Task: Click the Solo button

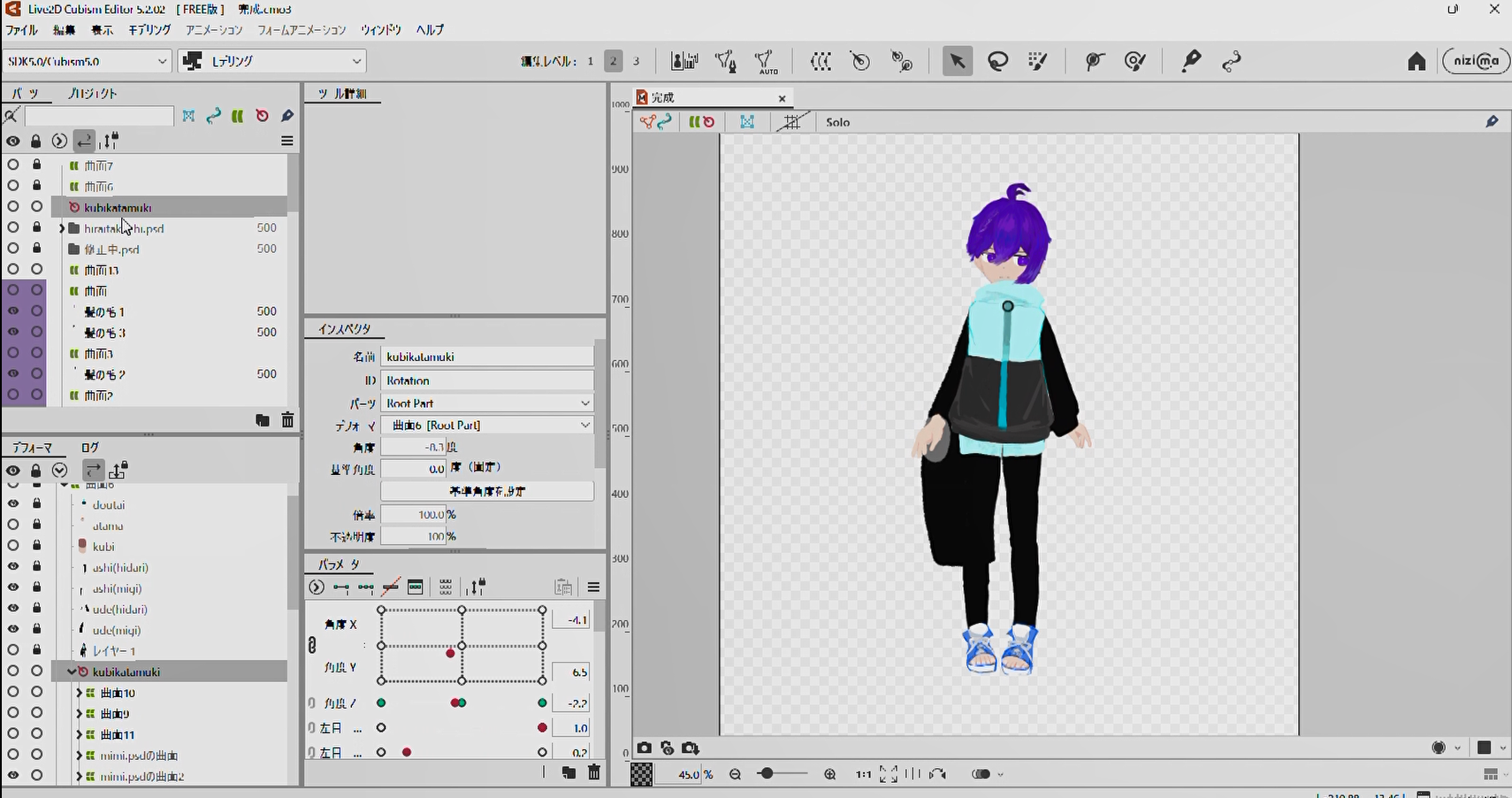Action: (837, 122)
